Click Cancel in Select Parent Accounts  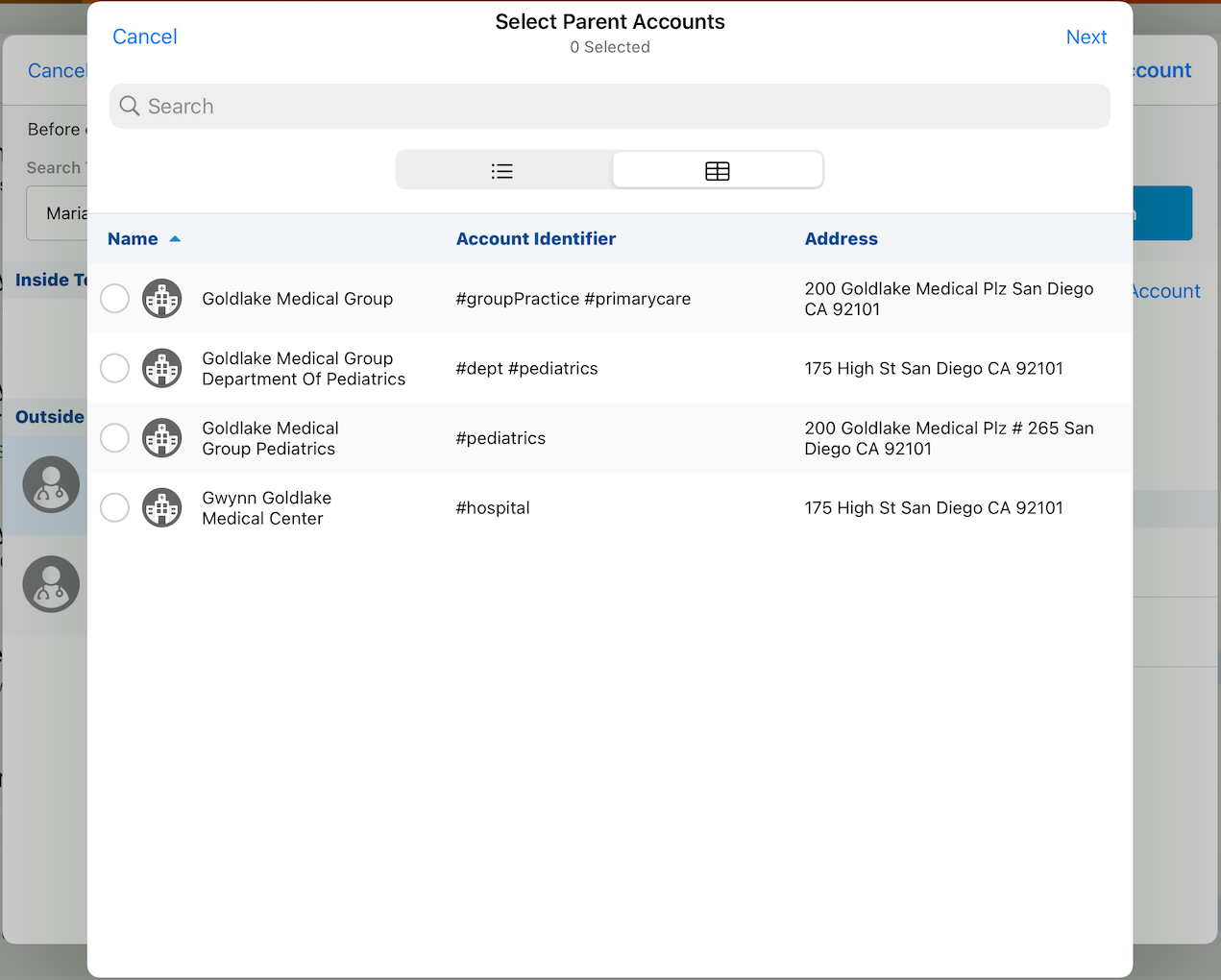pyautogui.click(x=145, y=37)
